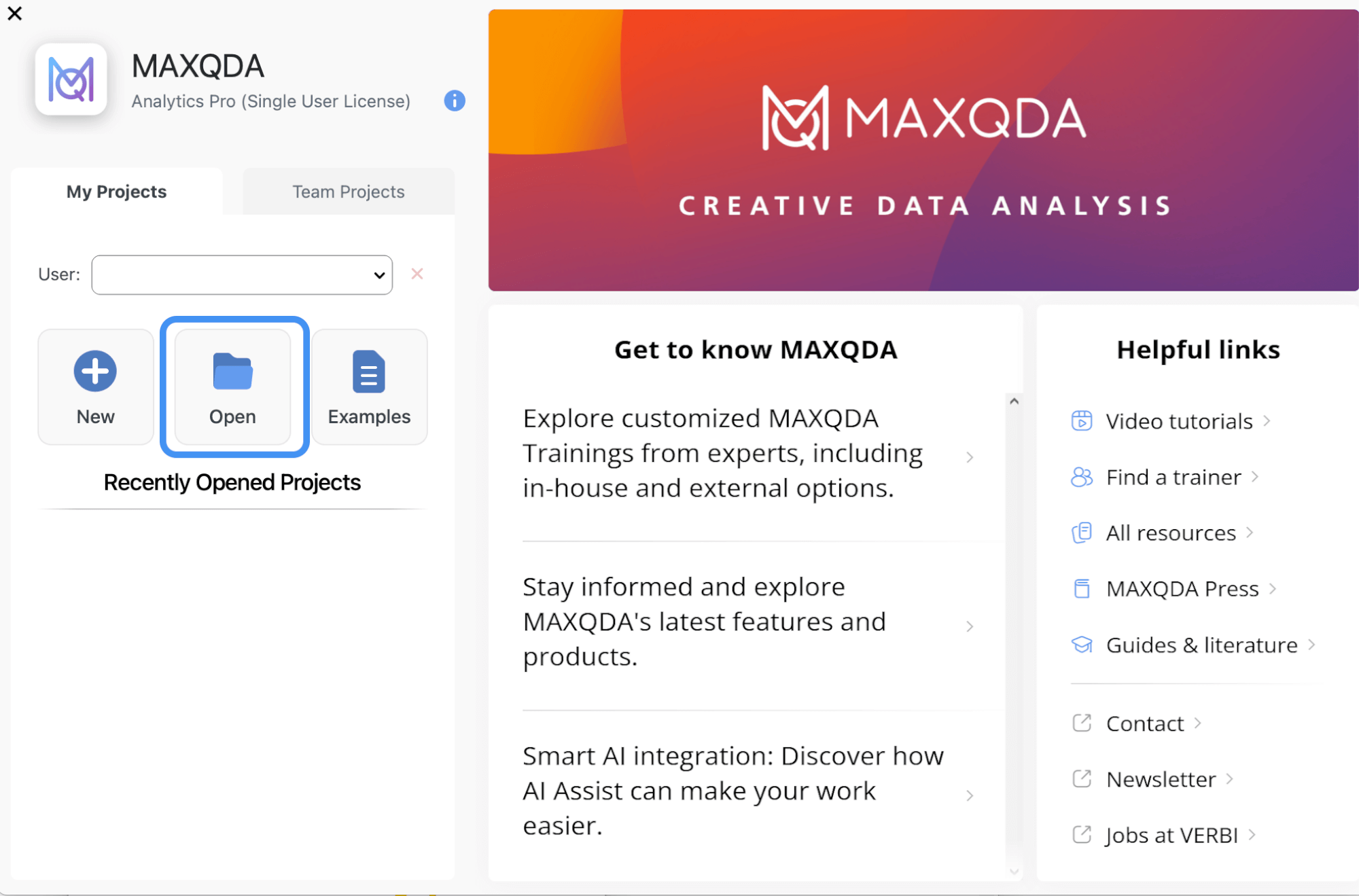
Task: Switch to the Team Projects tab
Action: click(x=348, y=191)
